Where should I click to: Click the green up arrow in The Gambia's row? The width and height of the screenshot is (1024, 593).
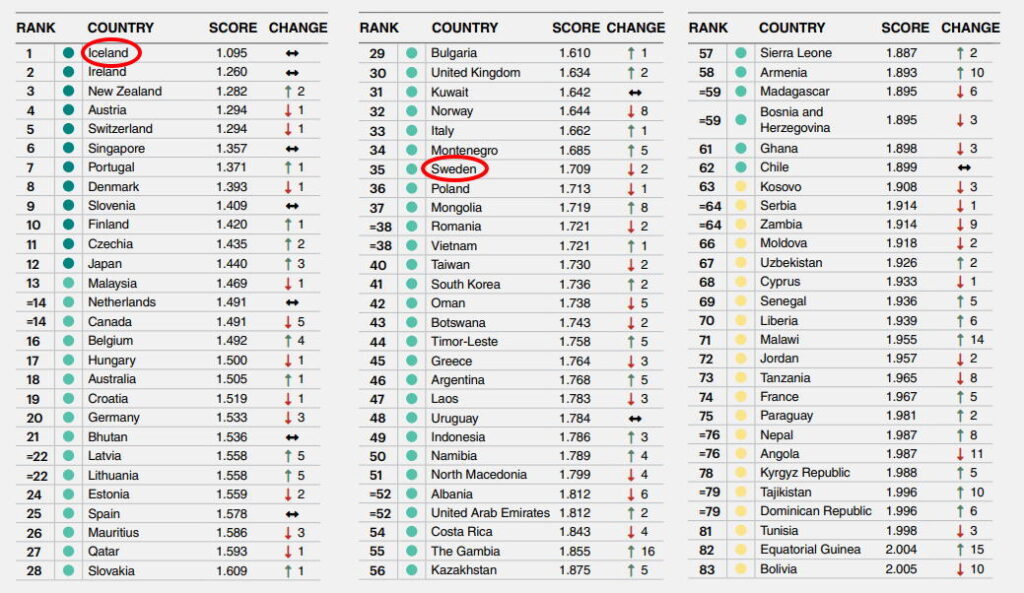pyautogui.click(x=630, y=552)
